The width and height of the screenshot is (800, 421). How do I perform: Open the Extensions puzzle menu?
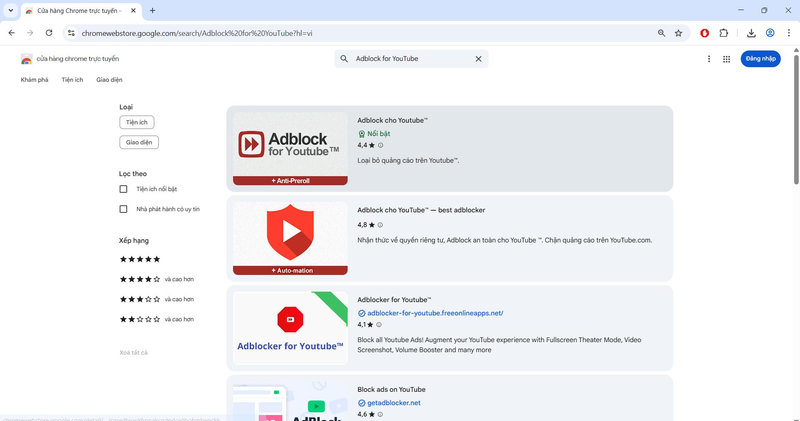(x=723, y=33)
